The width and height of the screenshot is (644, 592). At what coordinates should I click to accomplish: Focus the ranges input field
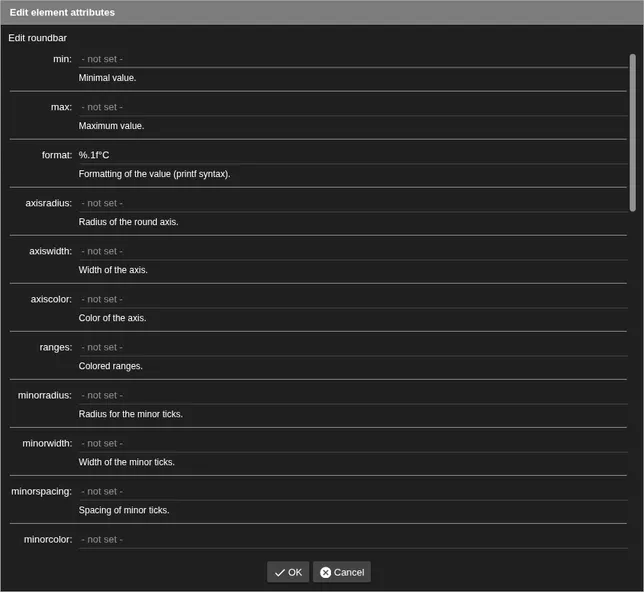pyautogui.click(x=353, y=348)
